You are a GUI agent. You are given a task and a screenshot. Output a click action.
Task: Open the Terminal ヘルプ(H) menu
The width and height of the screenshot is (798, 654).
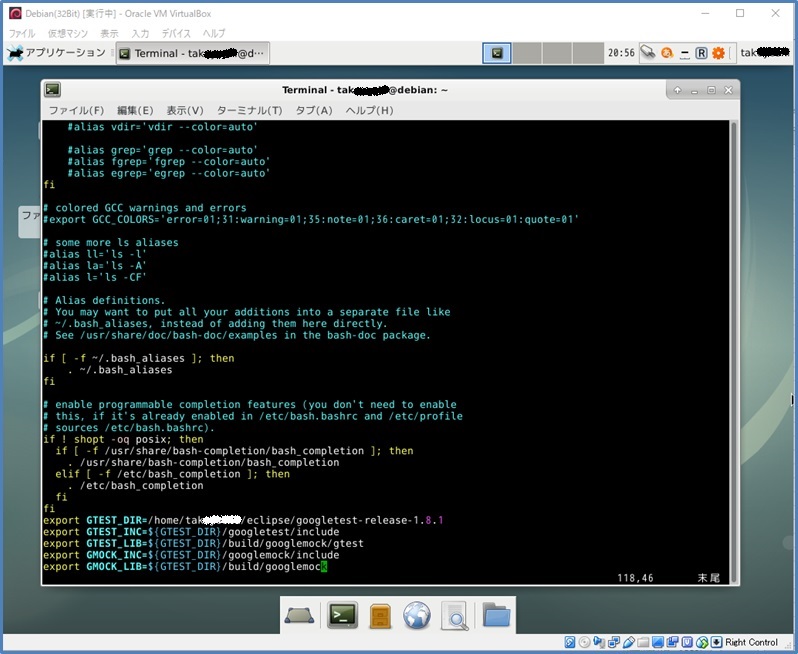(369, 110)
